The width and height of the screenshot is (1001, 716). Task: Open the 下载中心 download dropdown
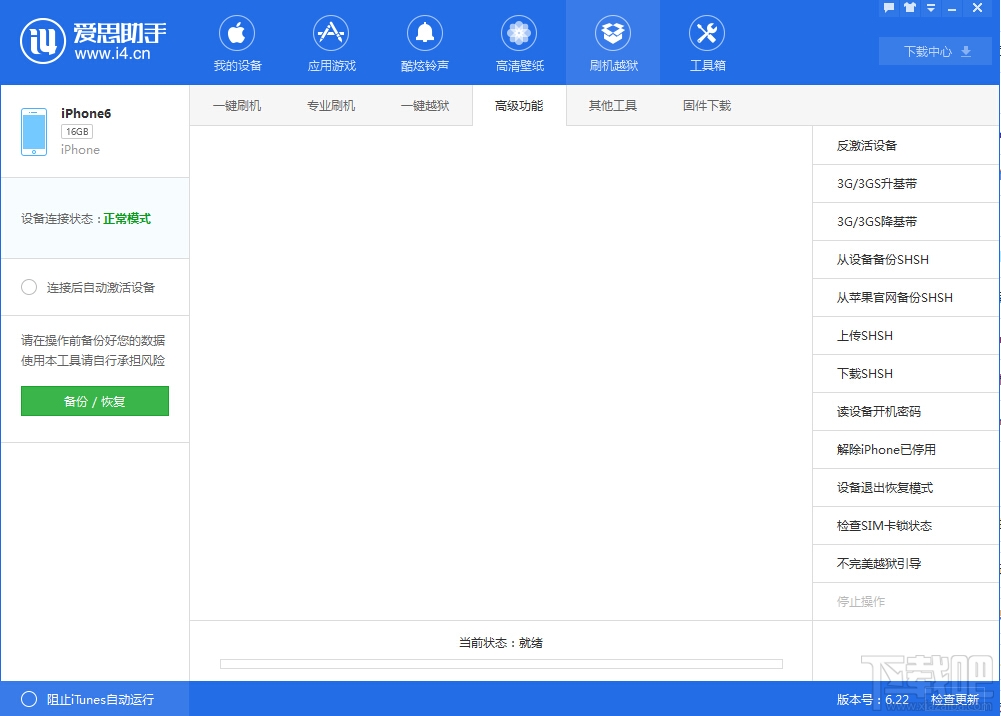click(x=934, y=50)
